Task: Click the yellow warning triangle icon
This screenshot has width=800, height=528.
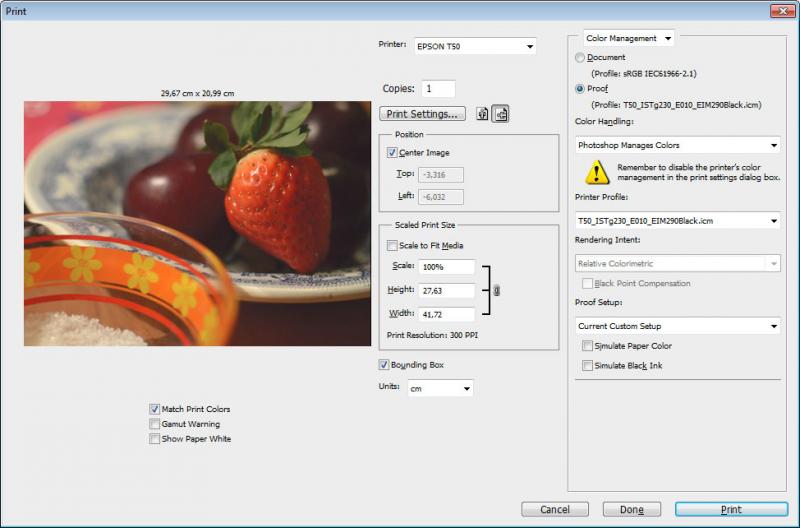Action: point(596,172)
